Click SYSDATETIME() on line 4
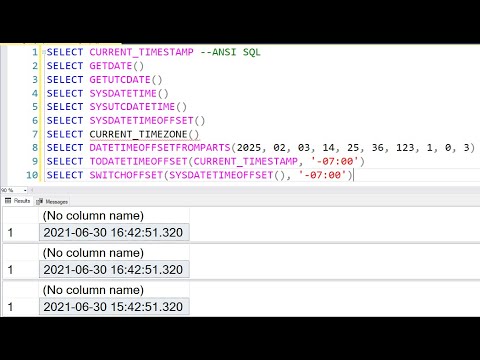The image size is (480, 360). pos(129,93)
